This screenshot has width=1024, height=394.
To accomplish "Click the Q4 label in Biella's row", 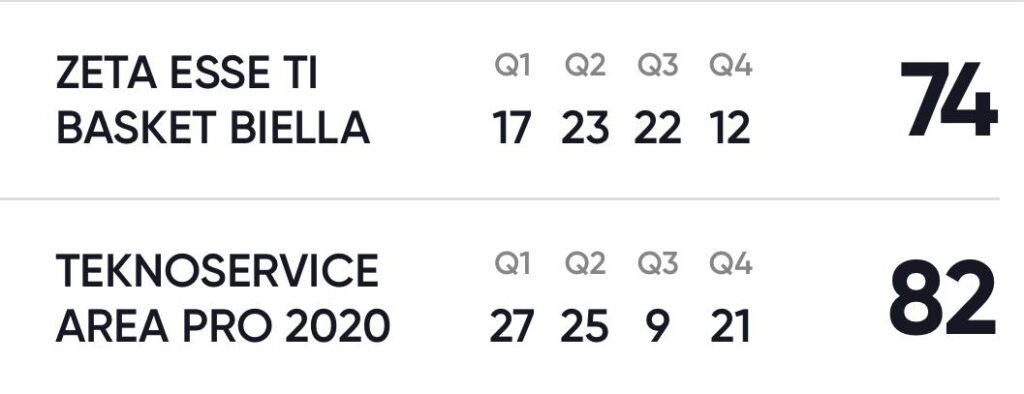I will tap(731, 66).
